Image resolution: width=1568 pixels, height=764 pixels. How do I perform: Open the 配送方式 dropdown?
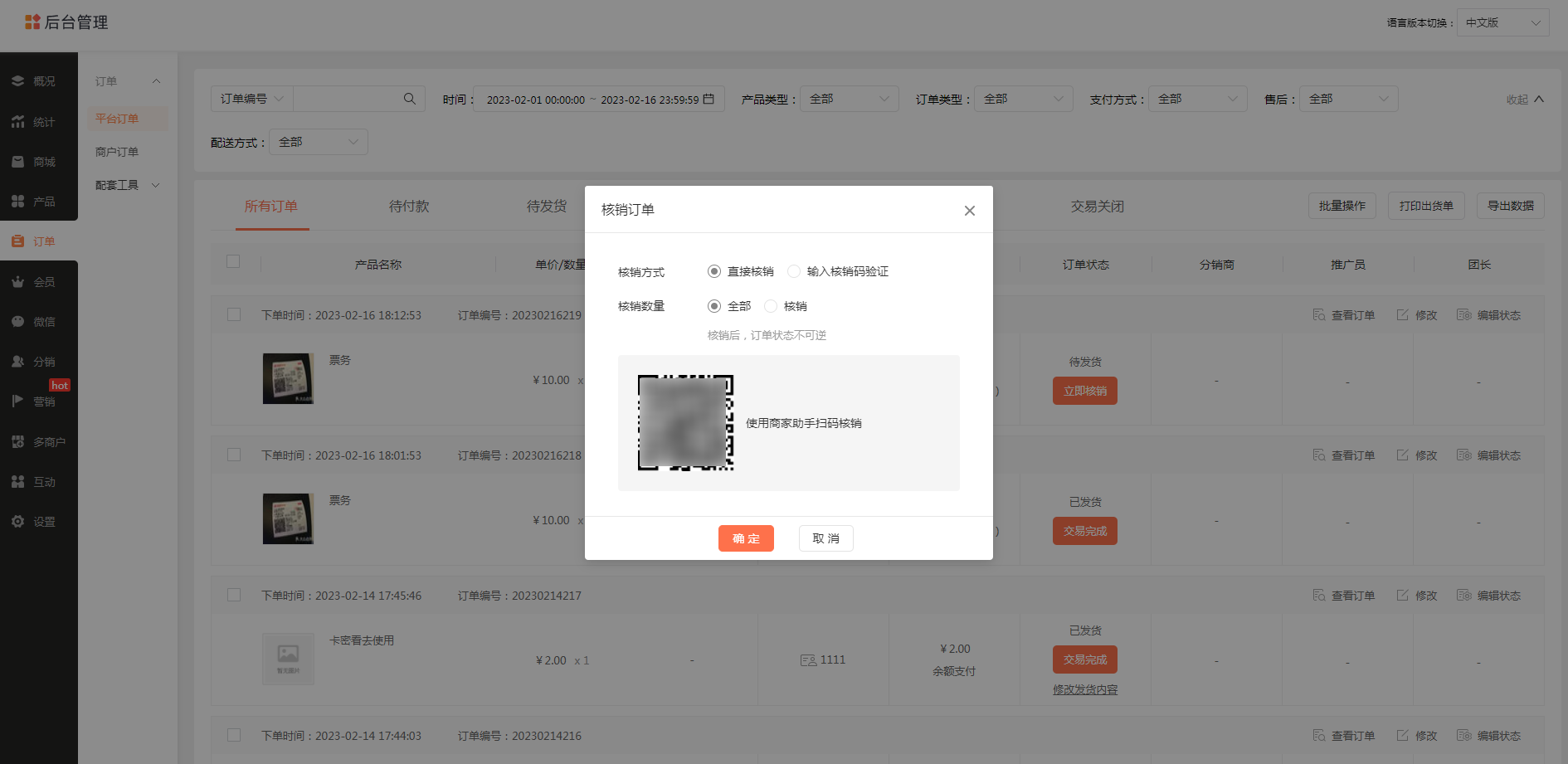319,142
